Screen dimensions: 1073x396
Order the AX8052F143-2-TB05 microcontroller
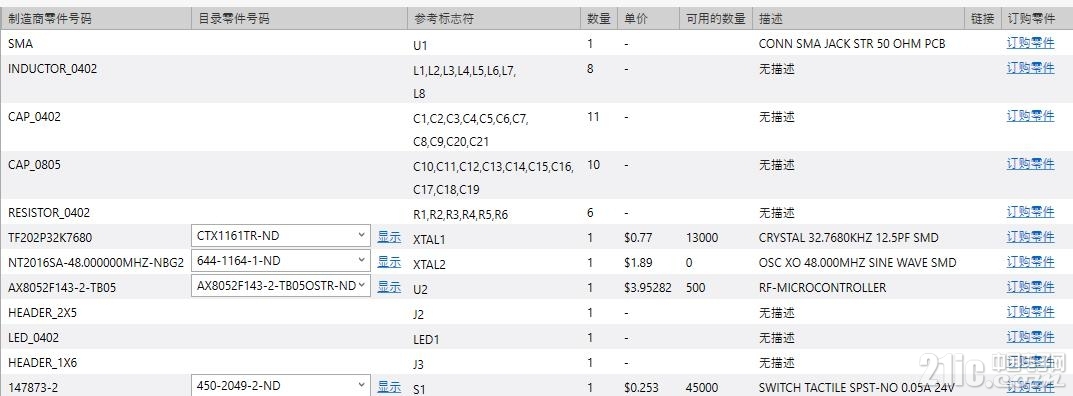[x=1030, y=287]
